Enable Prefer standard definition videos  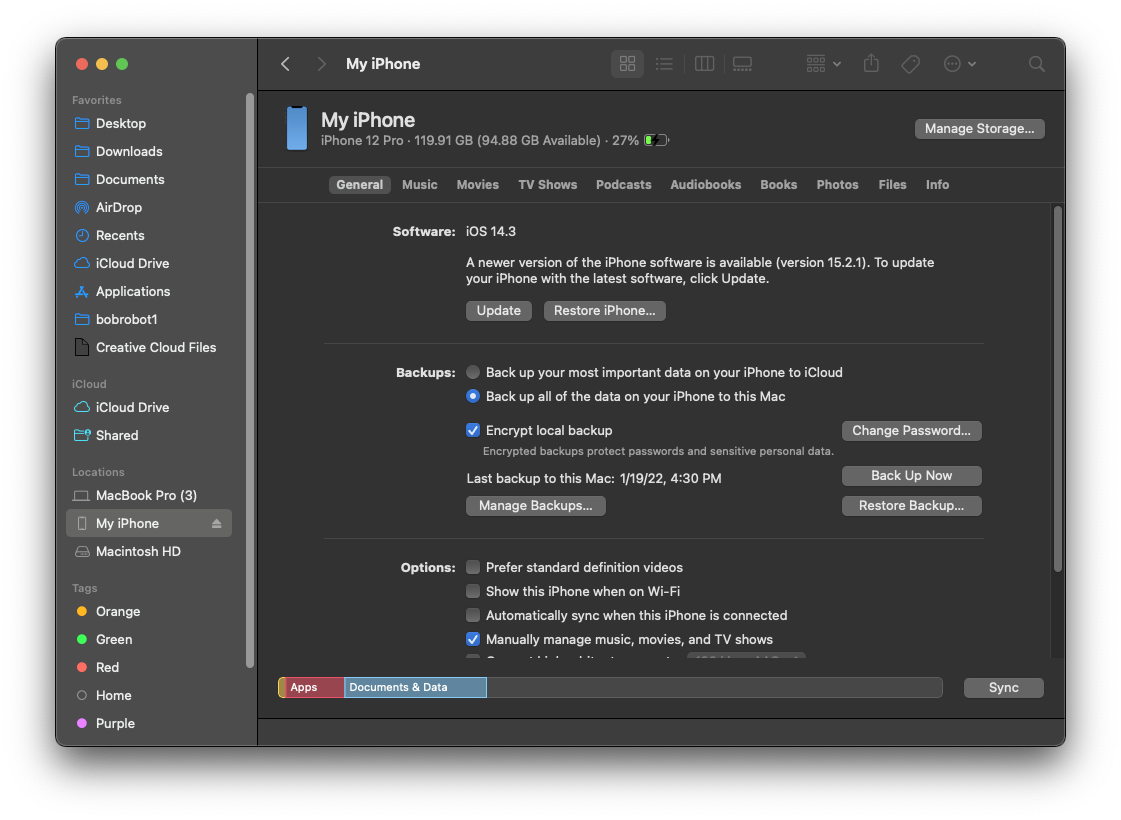[473, 568]
